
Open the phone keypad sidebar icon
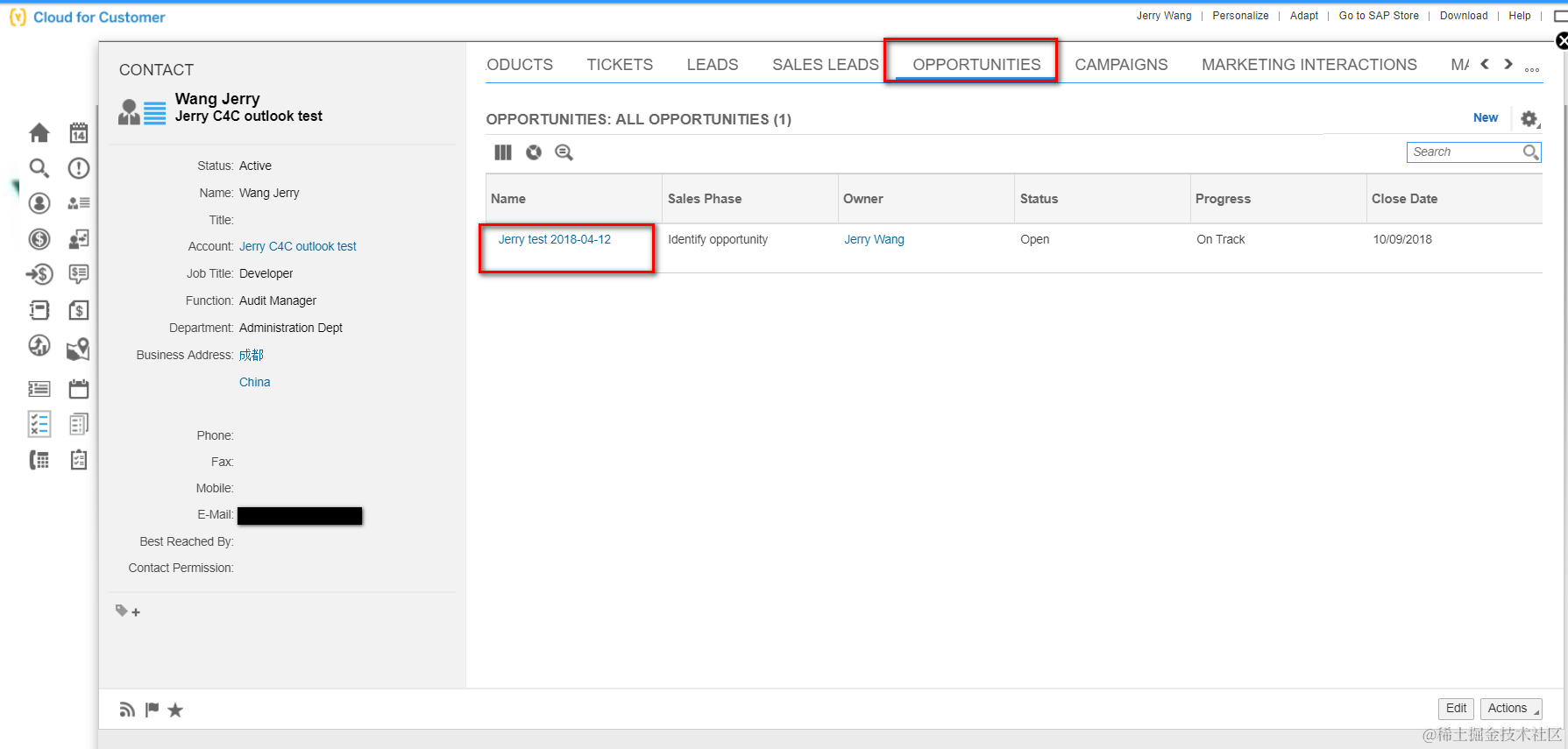pyautogui.click(x=39, y=460)
